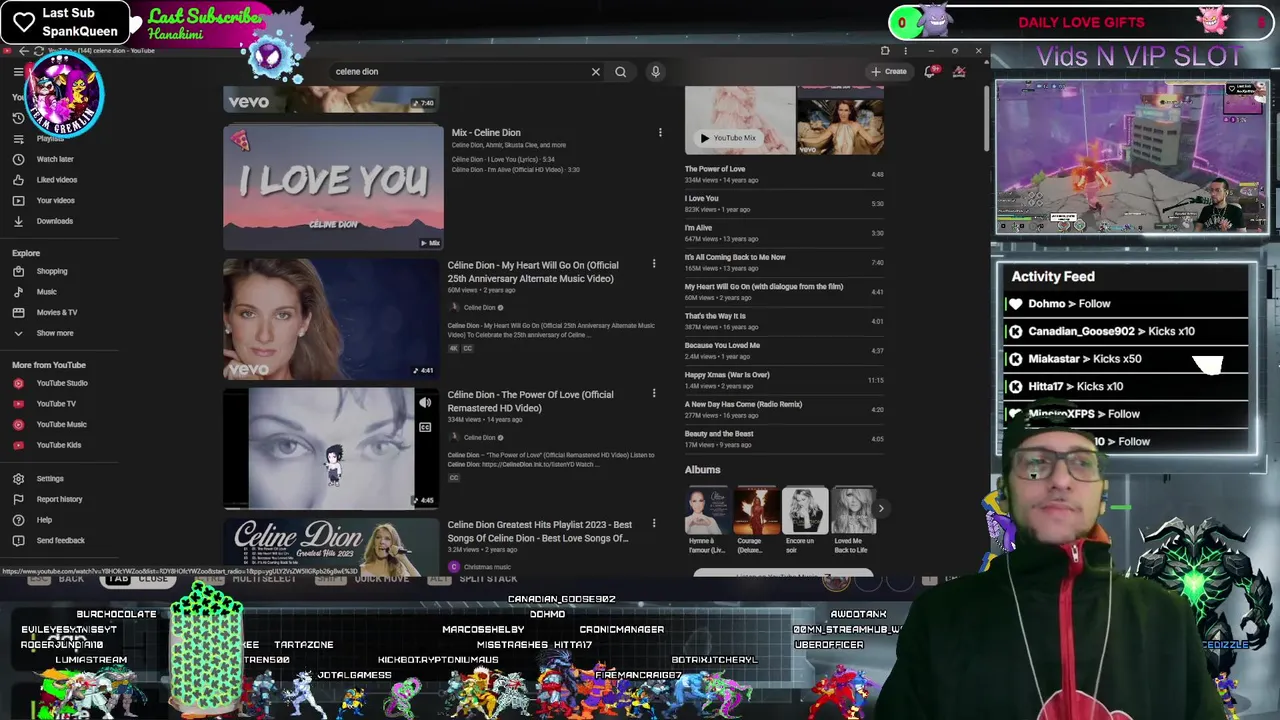The height and width of the screenshot is (720, 1280).
Task: Open options for Mix - Celine Dion
Action: click(659, 133)
